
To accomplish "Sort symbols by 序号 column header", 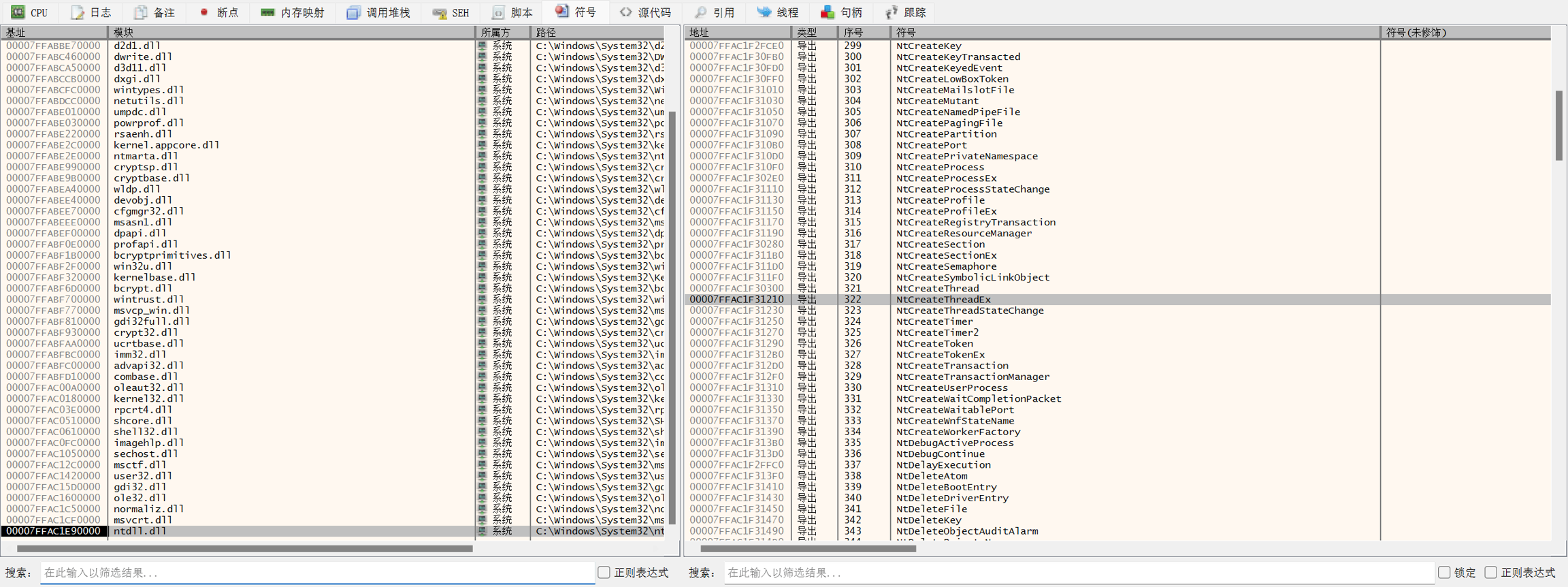I will pyautogui.click(x=863, y=32).
